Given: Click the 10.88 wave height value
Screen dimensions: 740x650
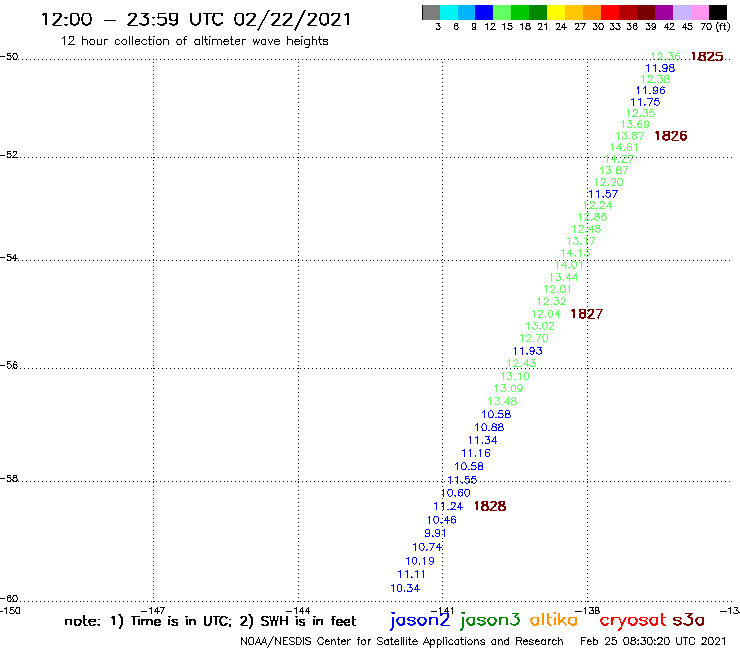Looking at the screenshot, I should coord(489,427).
